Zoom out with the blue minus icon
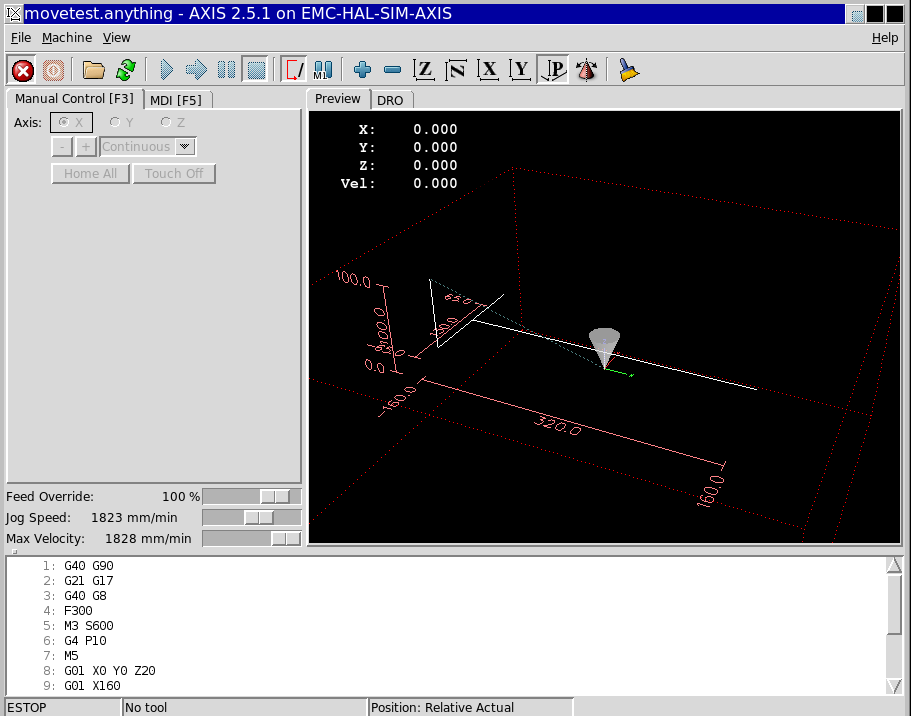The height and width of the screenshot is (716, 911). (393, 70)
